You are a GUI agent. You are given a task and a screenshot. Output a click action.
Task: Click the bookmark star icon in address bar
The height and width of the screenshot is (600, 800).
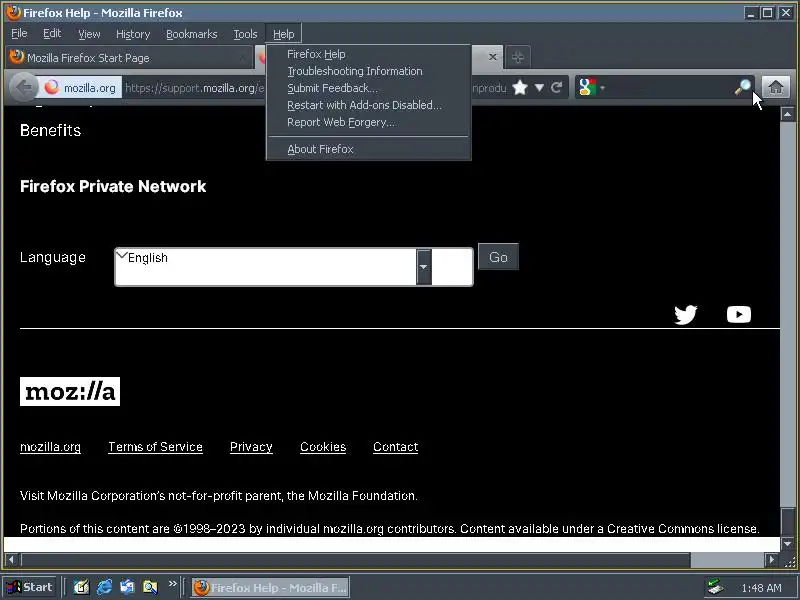point(520,88)
